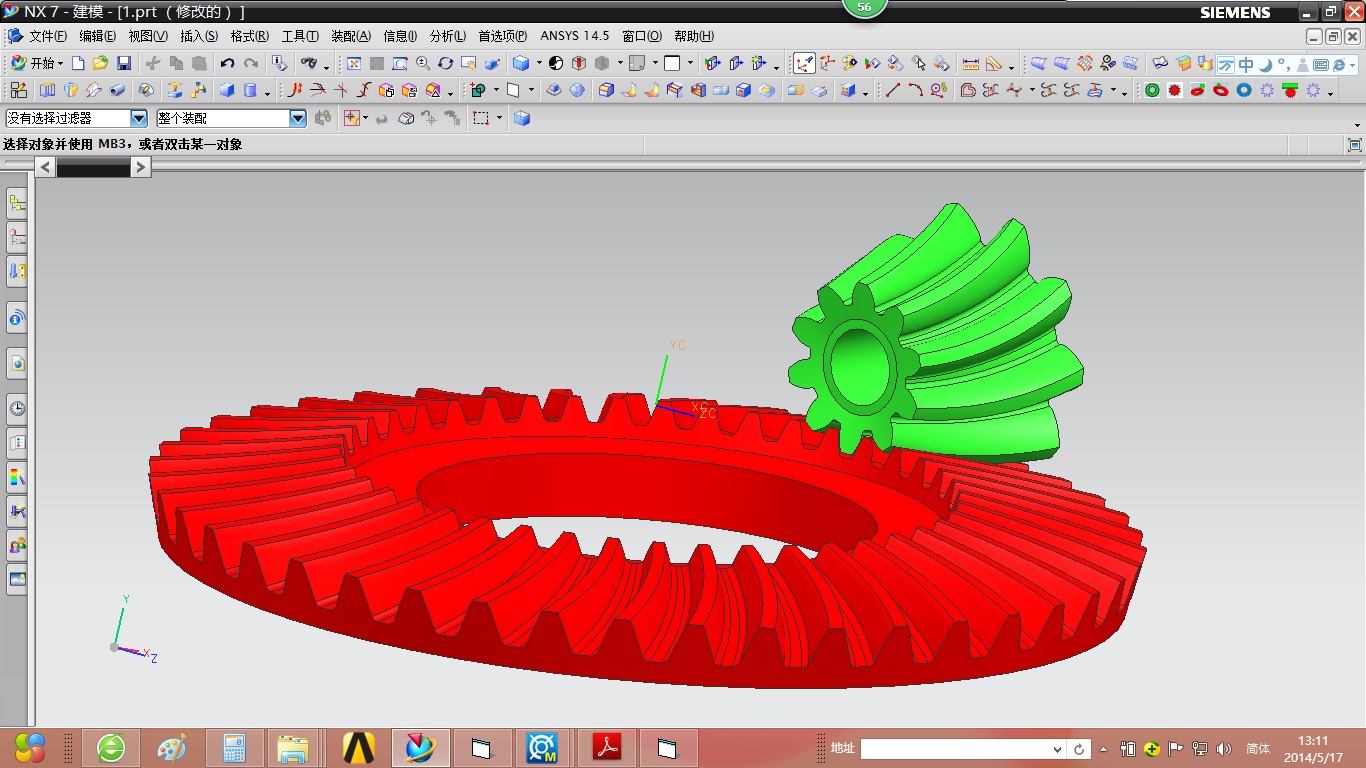Expand the gear toolbar options arrow

coord(1331,93)
